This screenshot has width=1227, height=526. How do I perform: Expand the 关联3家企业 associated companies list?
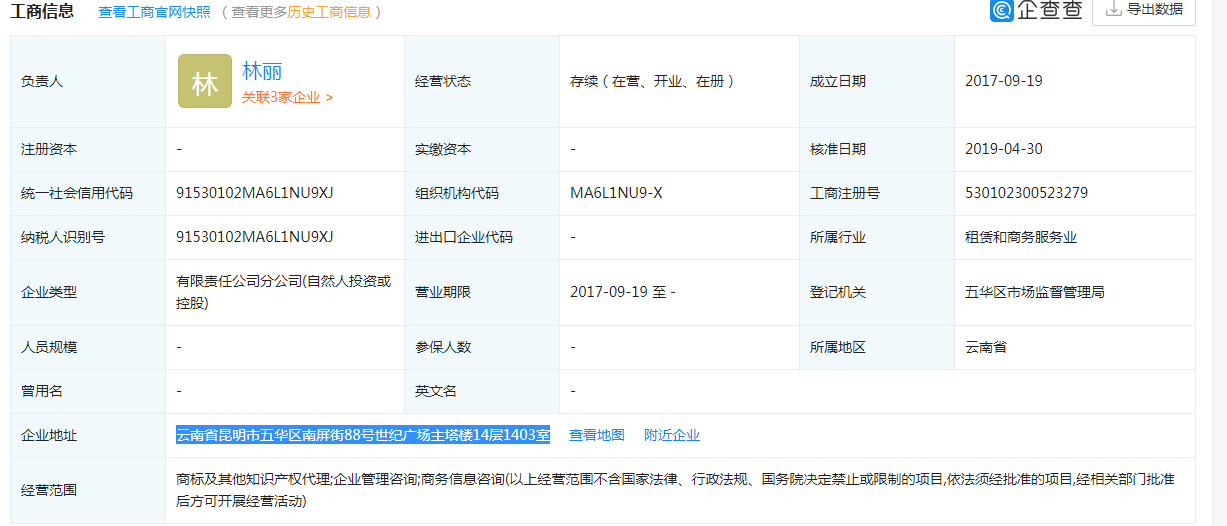tap(287, 98)
